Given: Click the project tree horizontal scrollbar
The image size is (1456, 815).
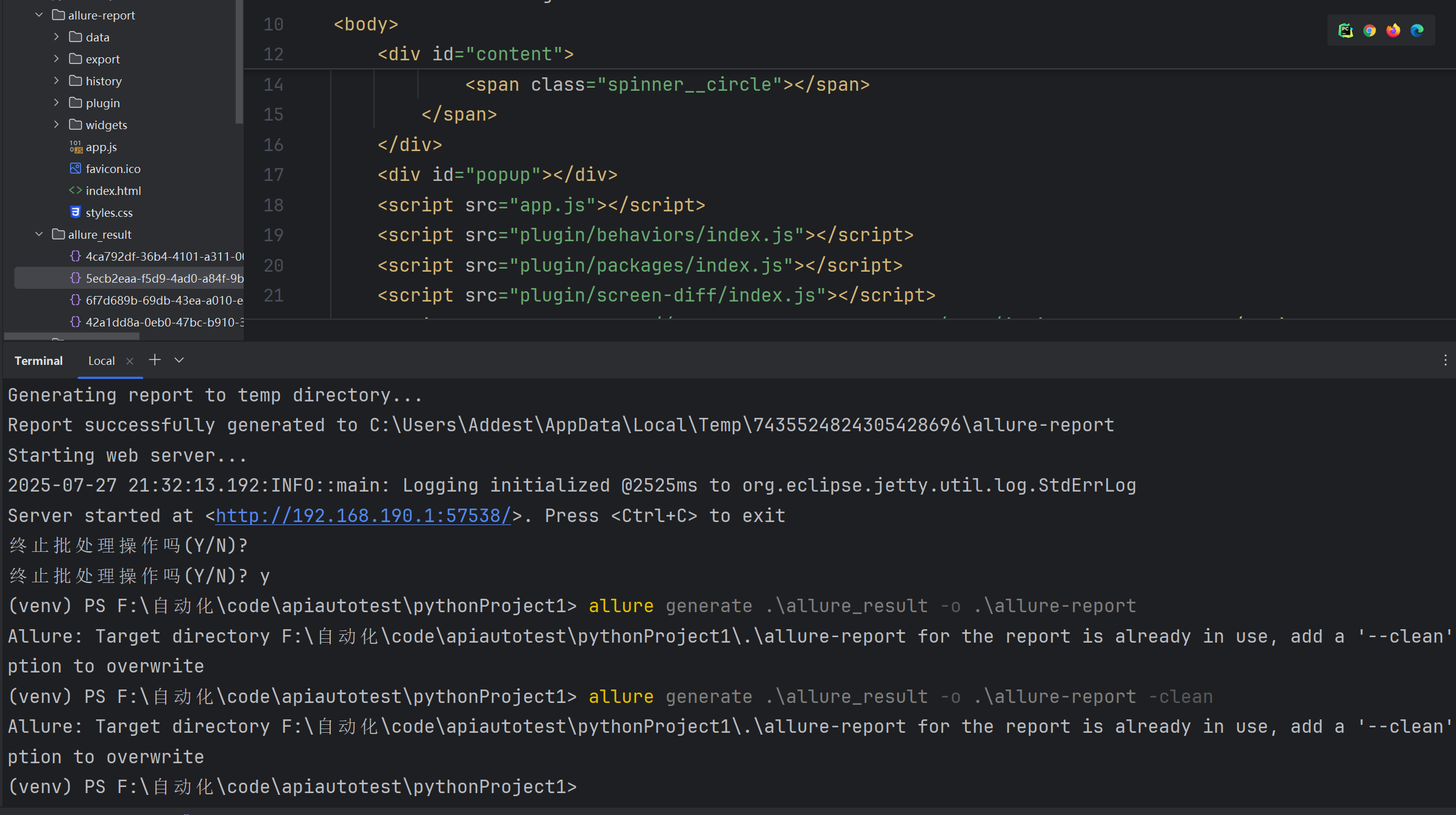Looking at the screenshot, I should (72, 336).
